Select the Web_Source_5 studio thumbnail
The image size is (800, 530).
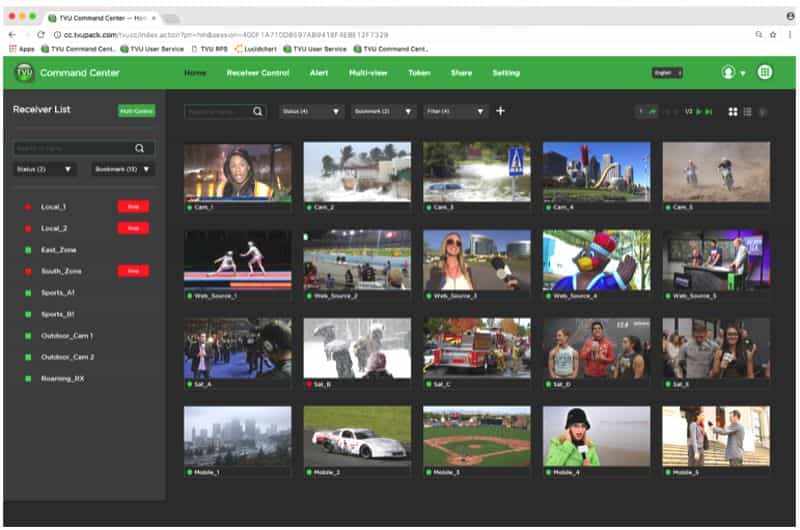pos(716,260)
